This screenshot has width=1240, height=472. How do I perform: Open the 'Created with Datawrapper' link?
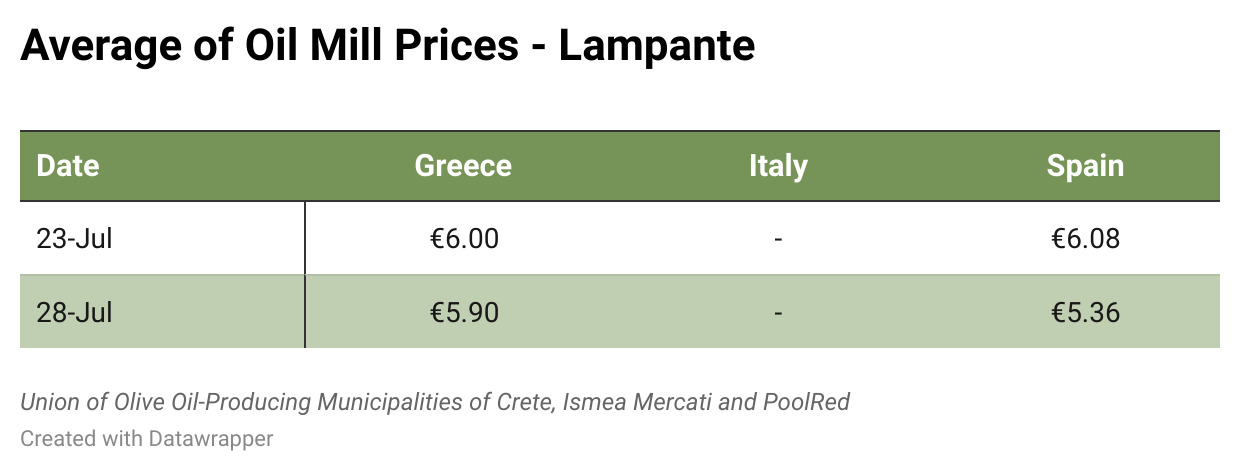(146, 438)
